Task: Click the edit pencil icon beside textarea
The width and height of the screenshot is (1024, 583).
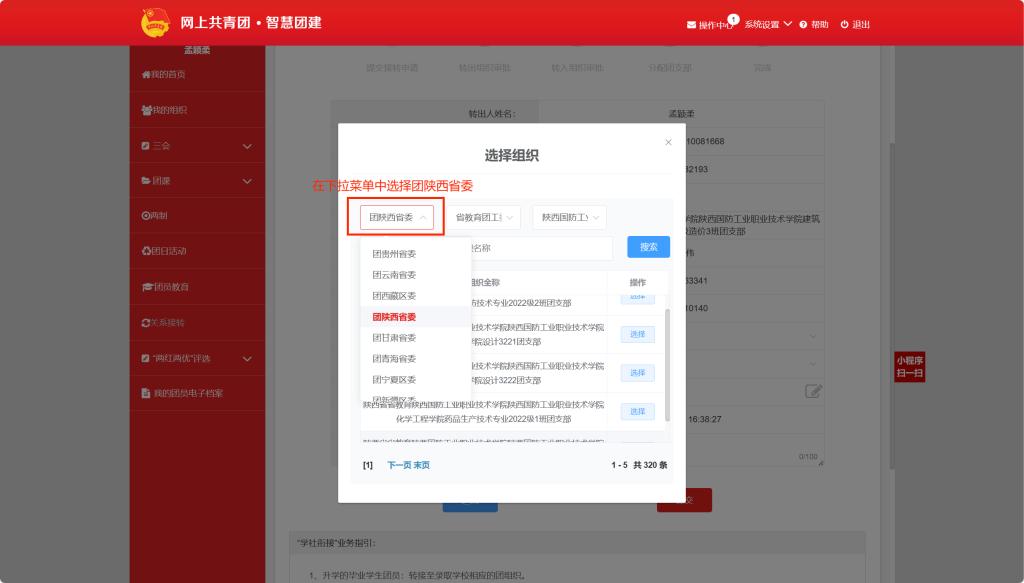Action: 813,391
